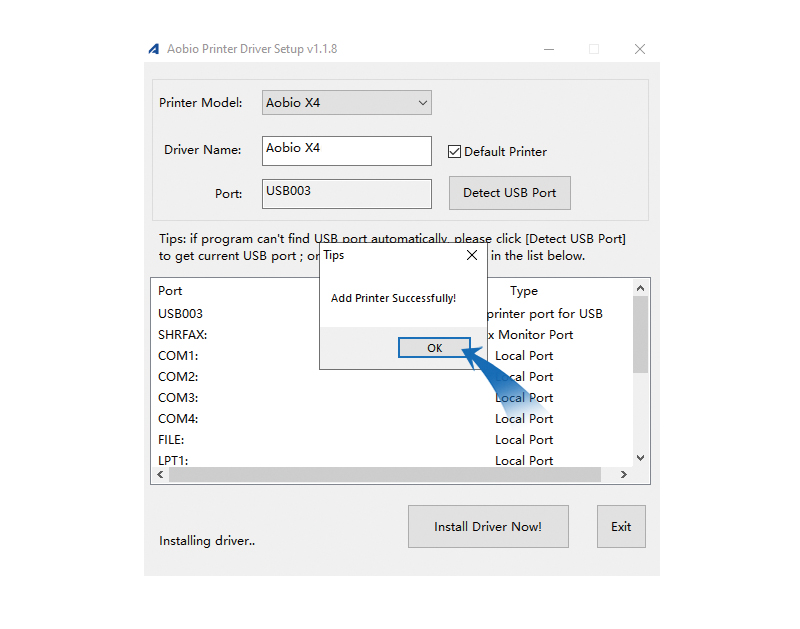The width and height of the screenshot is (800, 629).
Task: Click Local Port cell in COM4: row
Action: coord(524,419)
